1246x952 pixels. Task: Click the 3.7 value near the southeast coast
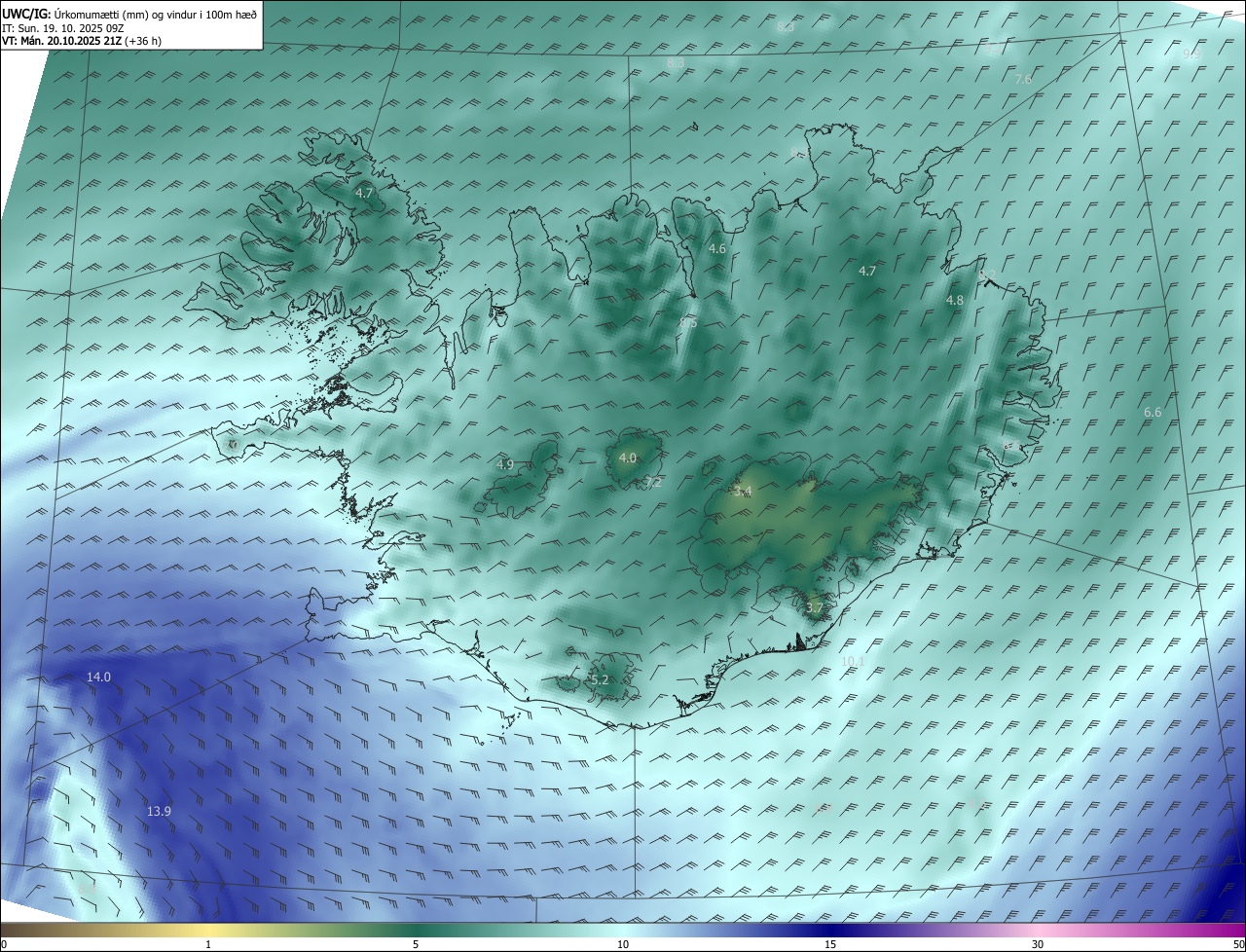(815, 608)
